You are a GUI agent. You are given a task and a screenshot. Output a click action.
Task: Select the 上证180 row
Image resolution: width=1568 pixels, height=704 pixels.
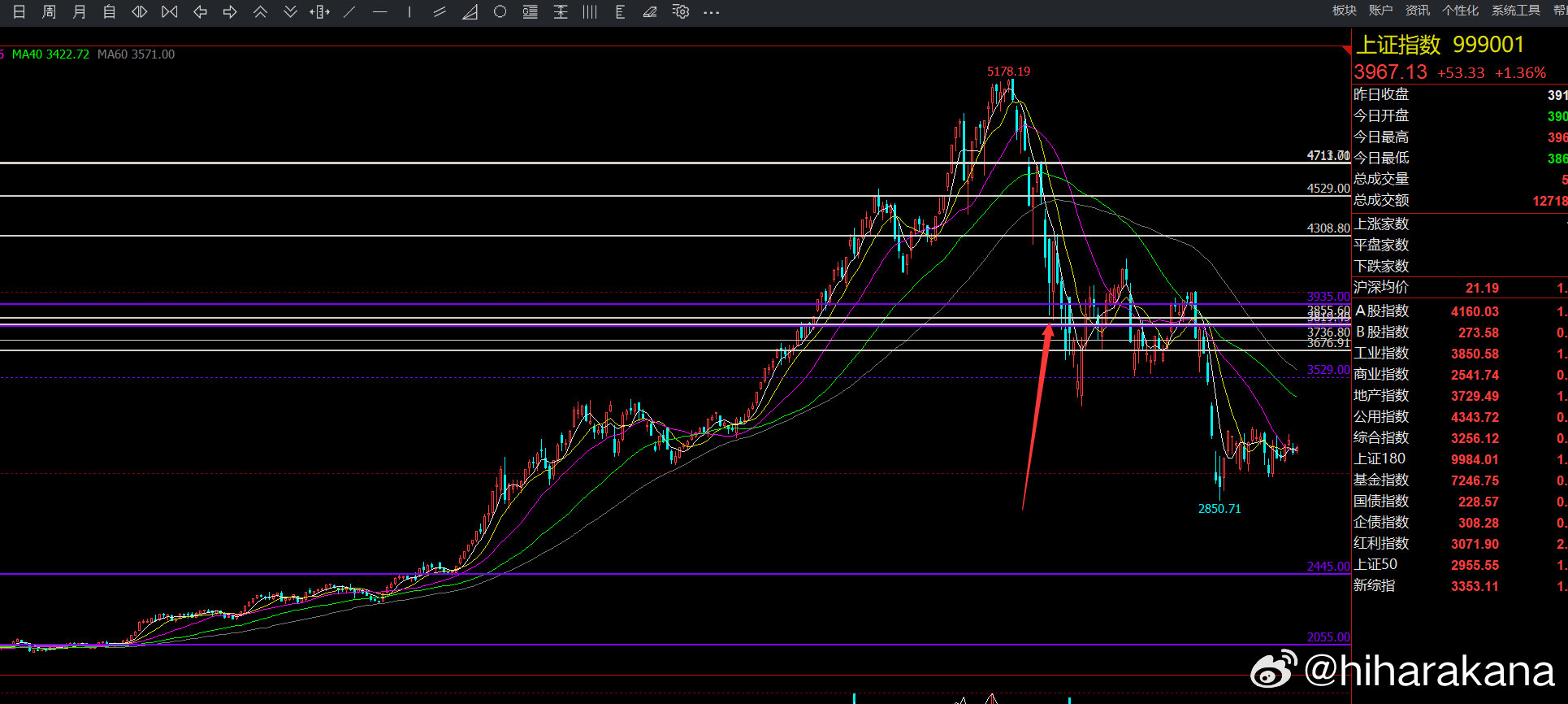(x=1460, y=459)
